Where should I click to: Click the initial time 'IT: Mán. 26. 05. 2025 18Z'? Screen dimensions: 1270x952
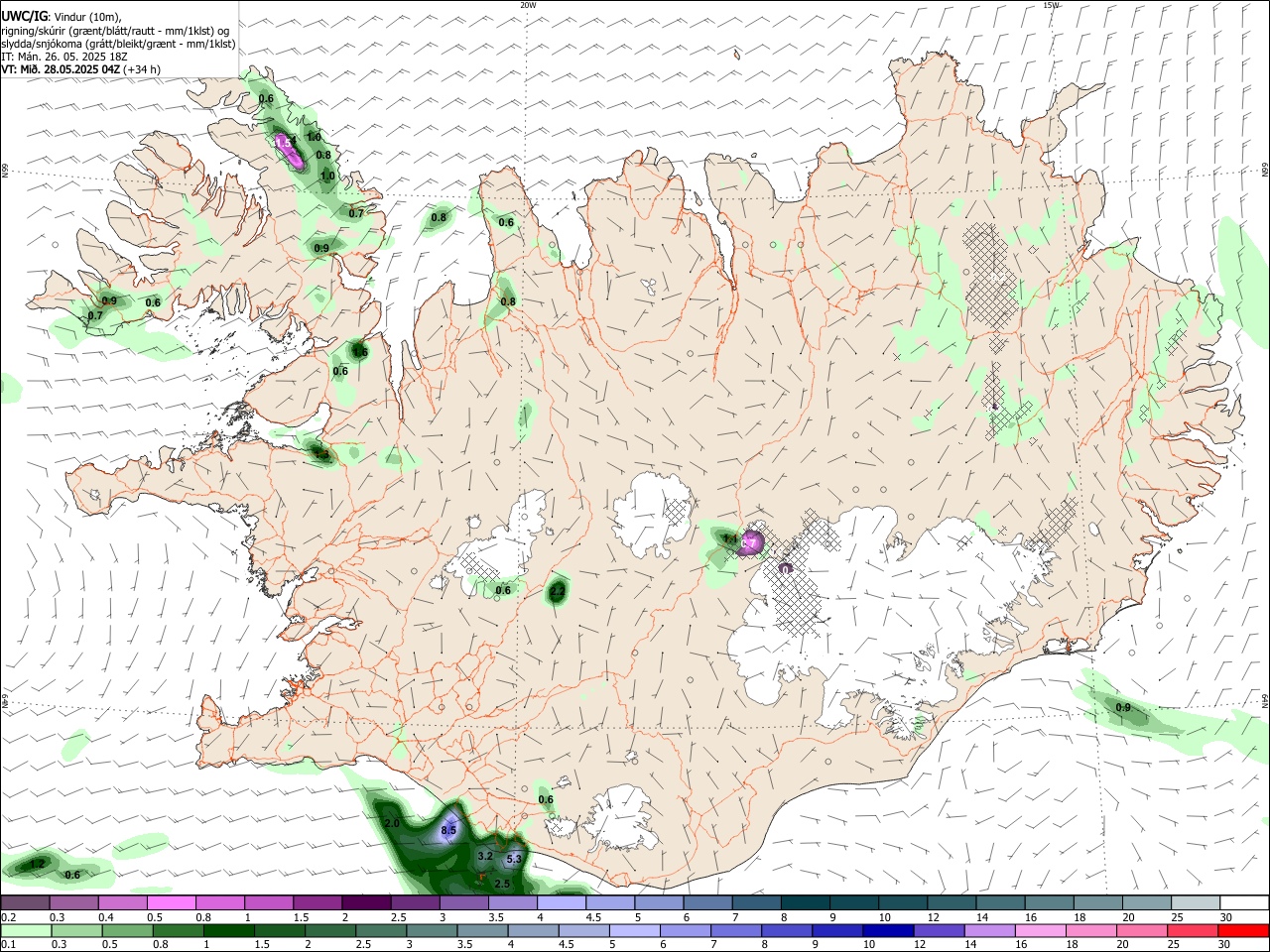click(64, 57)
